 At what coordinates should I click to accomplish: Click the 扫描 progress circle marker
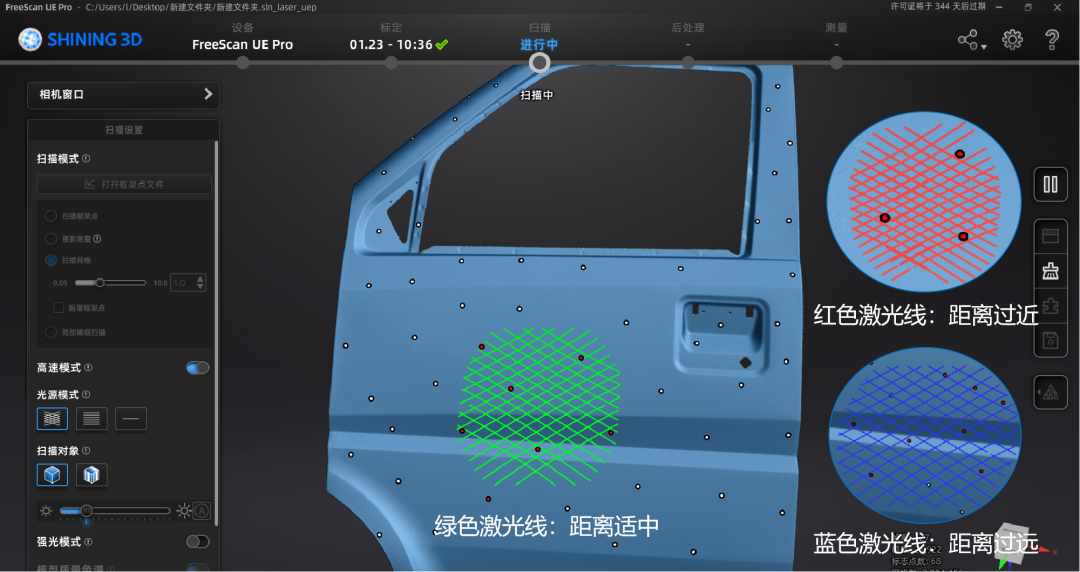click(x=539, y=63)
